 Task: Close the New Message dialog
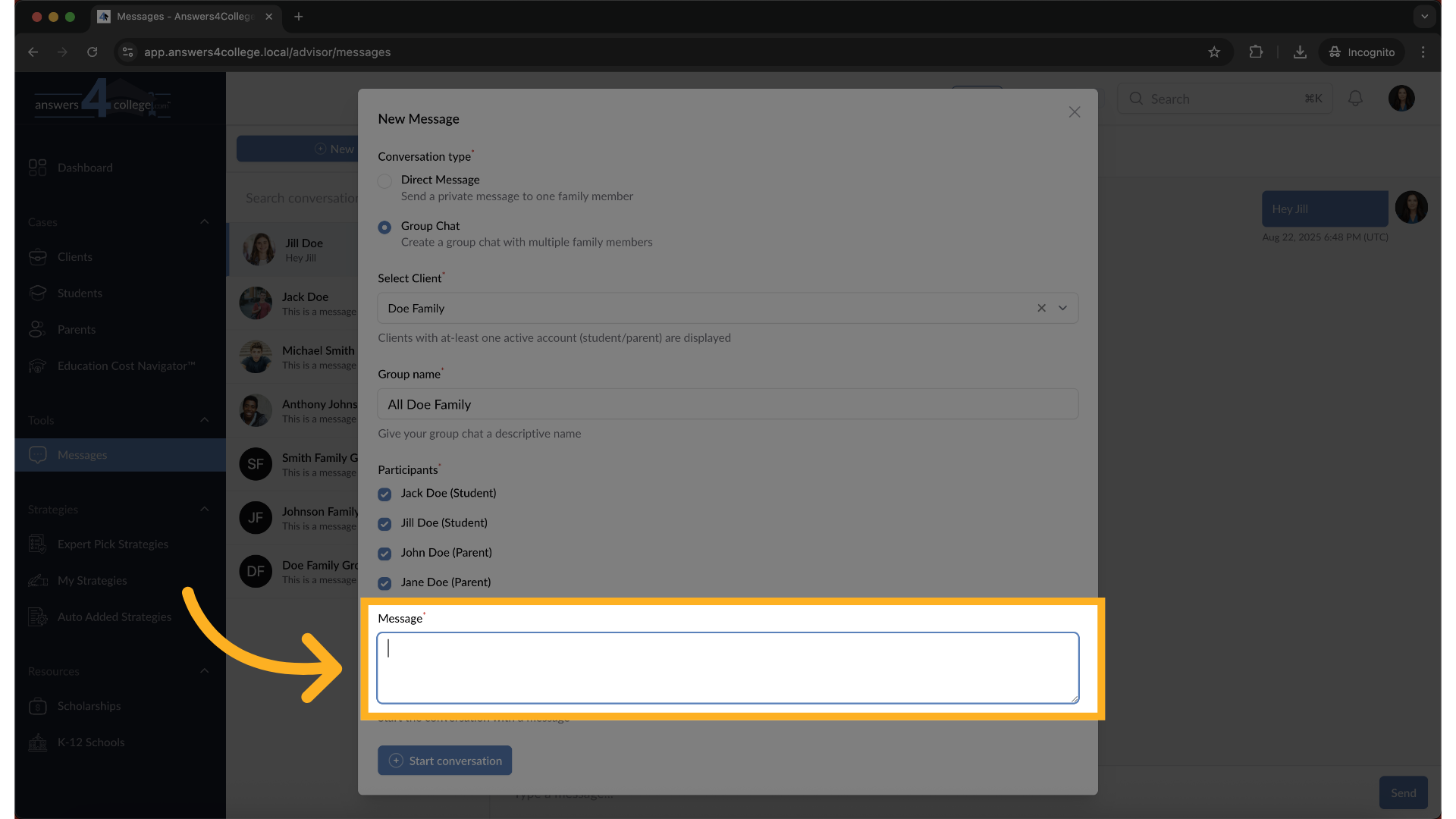tap(1075, 112)
